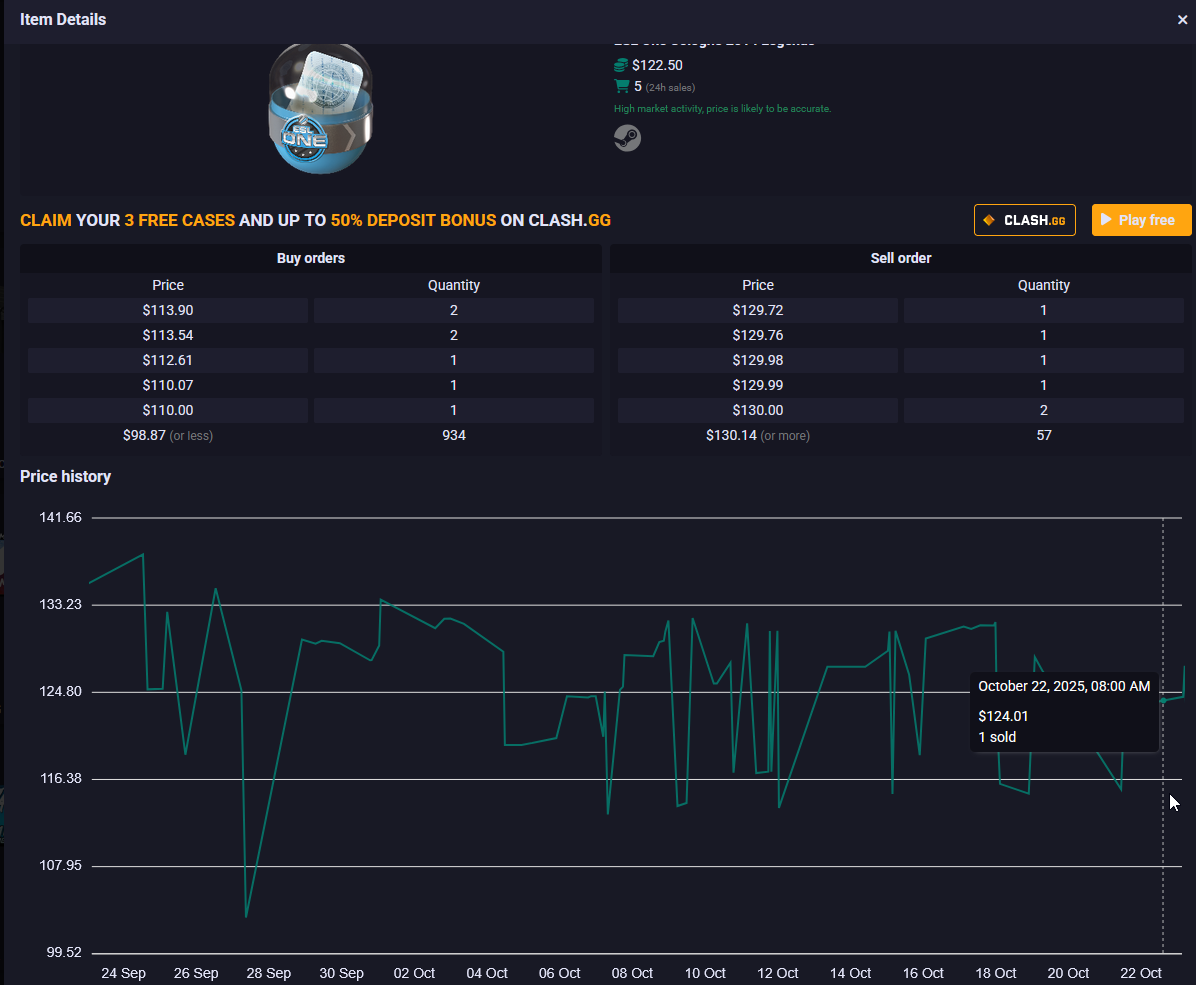
Task: Click the Clash.gg promo banner text
Action: coord(315,220)
